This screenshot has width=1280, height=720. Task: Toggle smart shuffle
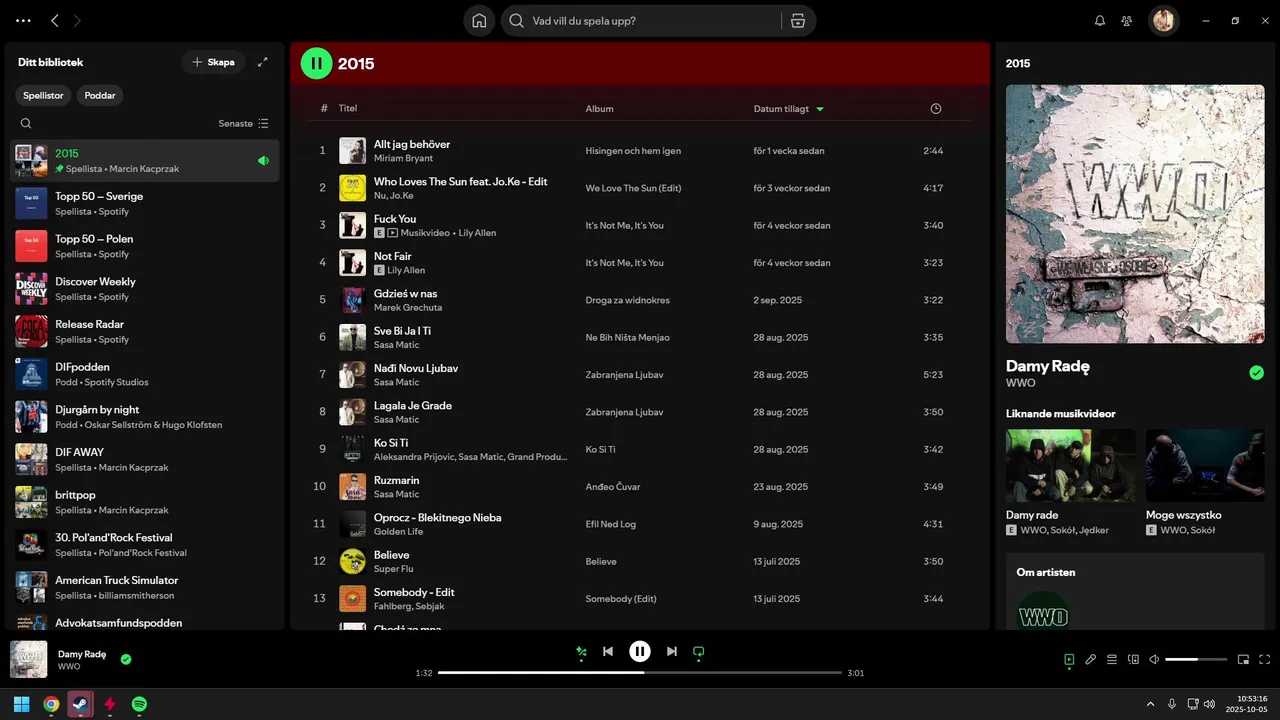[x=581, y=652]
